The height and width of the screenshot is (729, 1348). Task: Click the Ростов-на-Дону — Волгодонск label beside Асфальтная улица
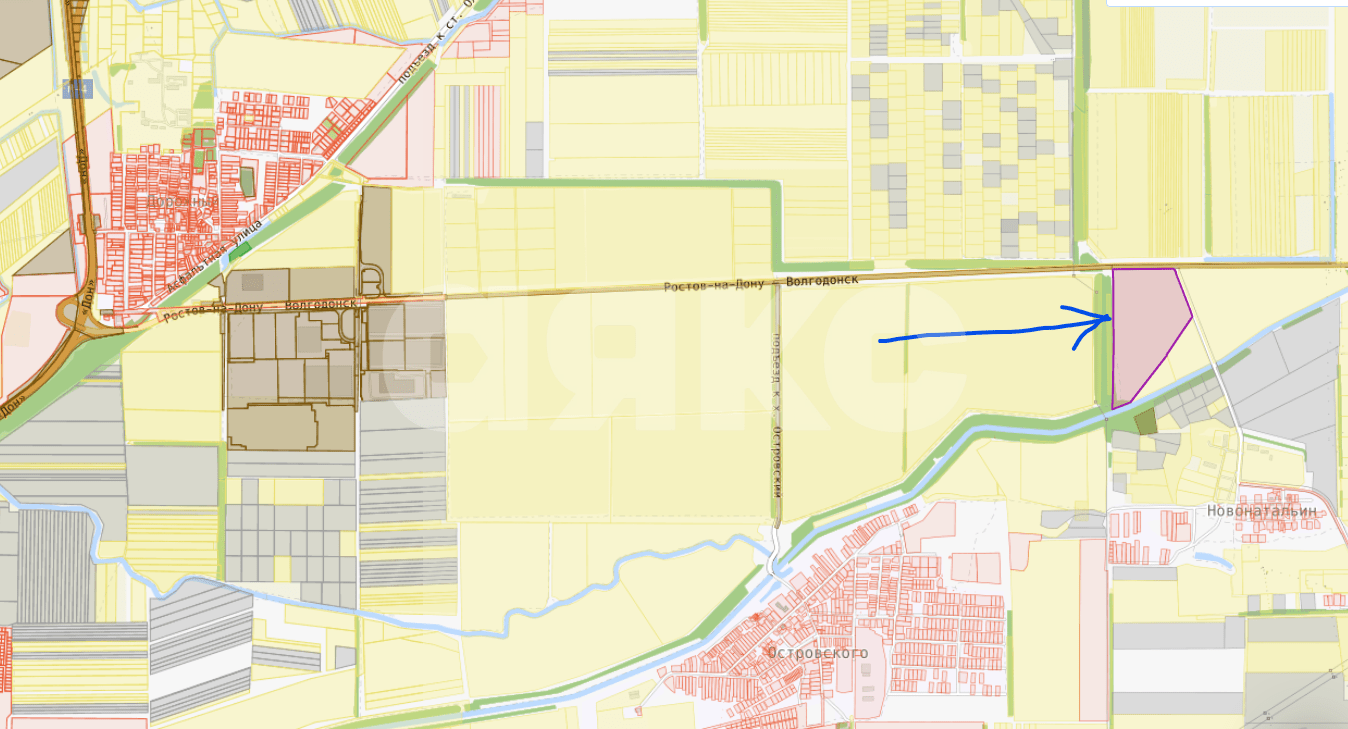click(260, 310)
